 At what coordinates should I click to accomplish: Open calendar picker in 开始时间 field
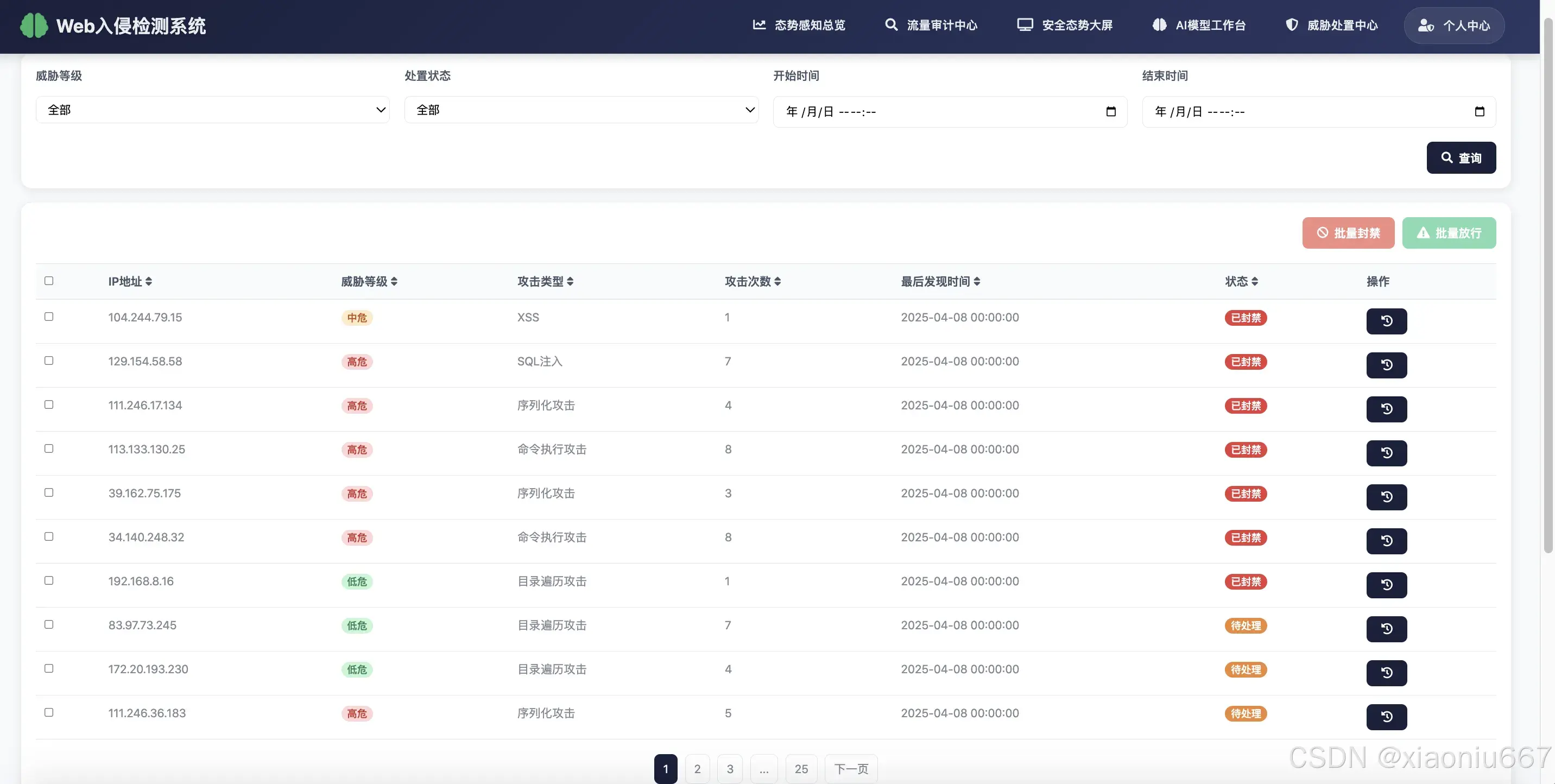click(1110, 112)
